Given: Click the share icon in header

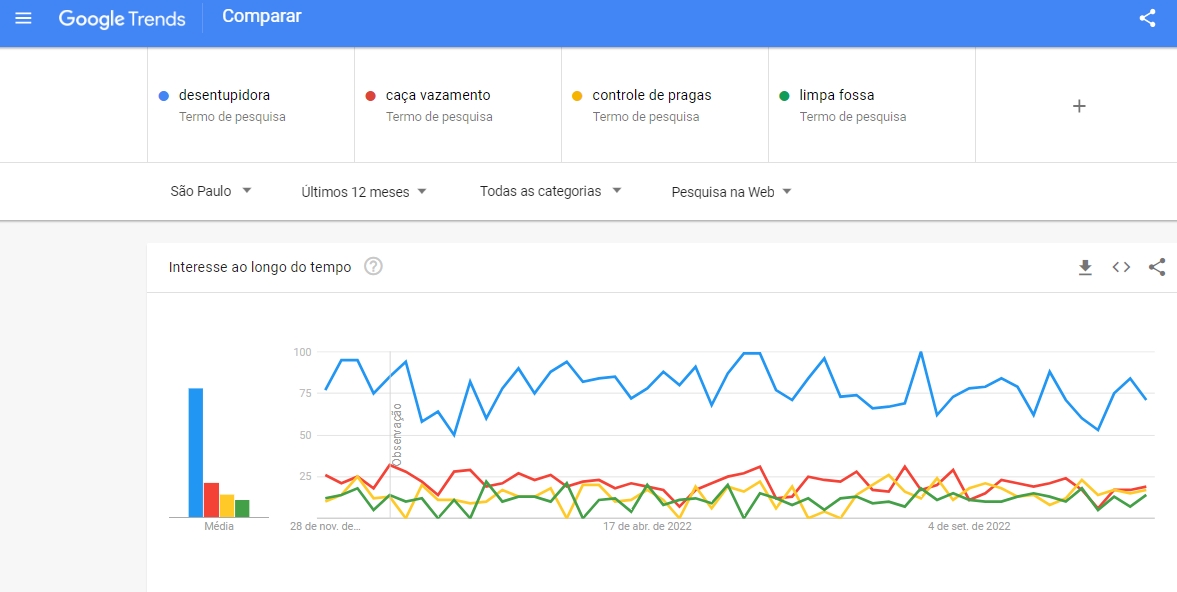Looking at the screenshot, I should [x=1147, y=18].
